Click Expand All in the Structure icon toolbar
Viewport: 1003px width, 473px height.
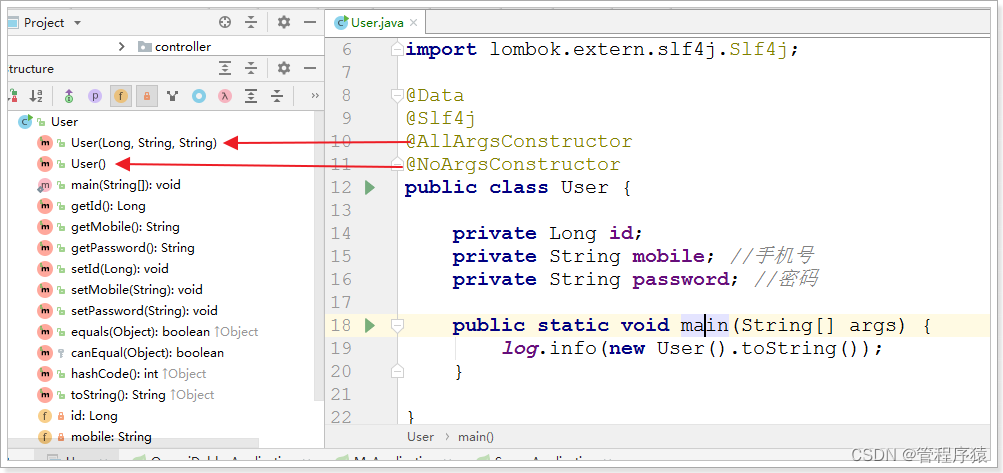pyautogui.click(x=251, y=96)
